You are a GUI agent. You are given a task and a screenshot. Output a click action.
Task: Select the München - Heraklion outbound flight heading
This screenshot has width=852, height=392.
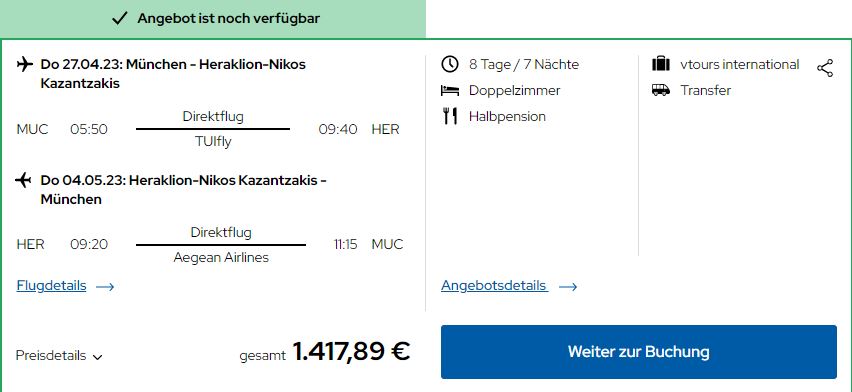tap(173, 74)
